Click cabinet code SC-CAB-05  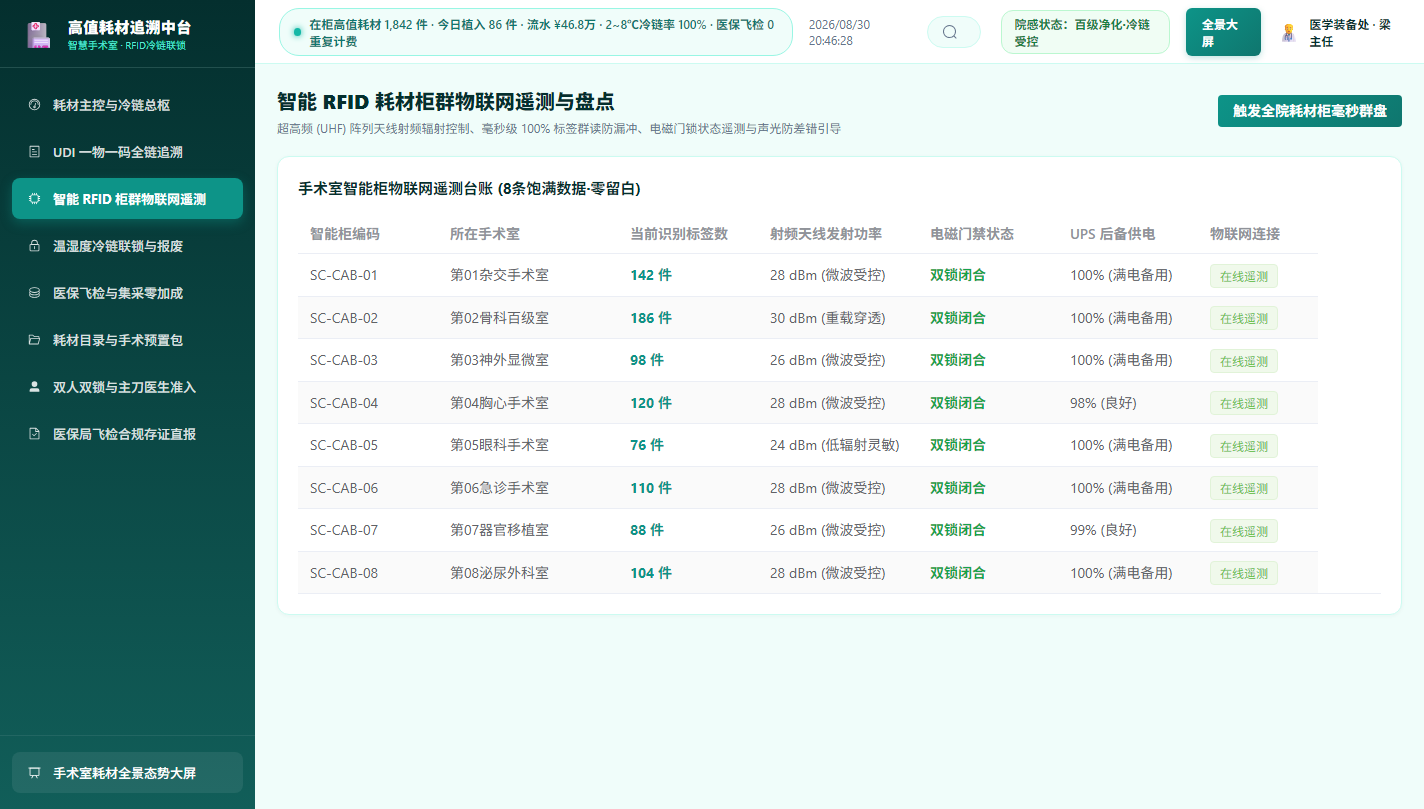pyautogui.click(x=344, y=445)
